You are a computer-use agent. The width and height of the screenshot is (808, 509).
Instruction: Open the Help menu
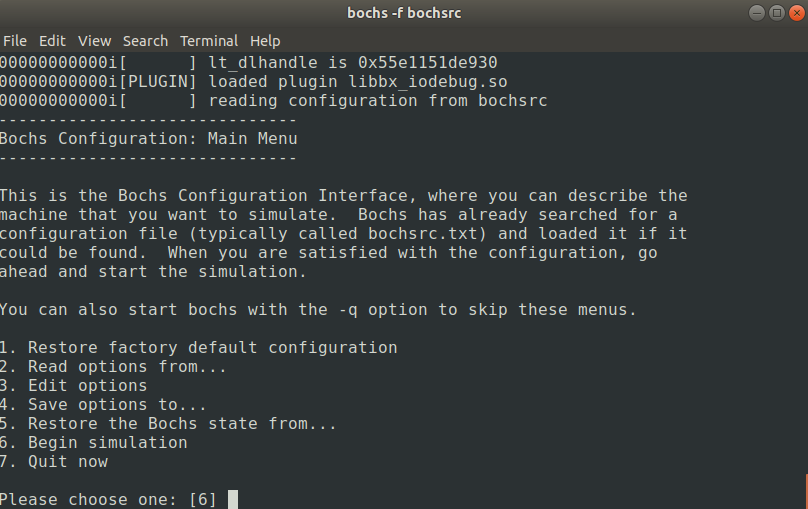pyautogui.click(x=265, y=41)
